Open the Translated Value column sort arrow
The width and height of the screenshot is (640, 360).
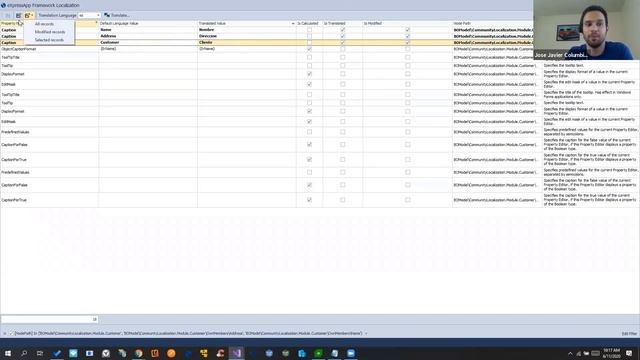[x=293, y=24]
